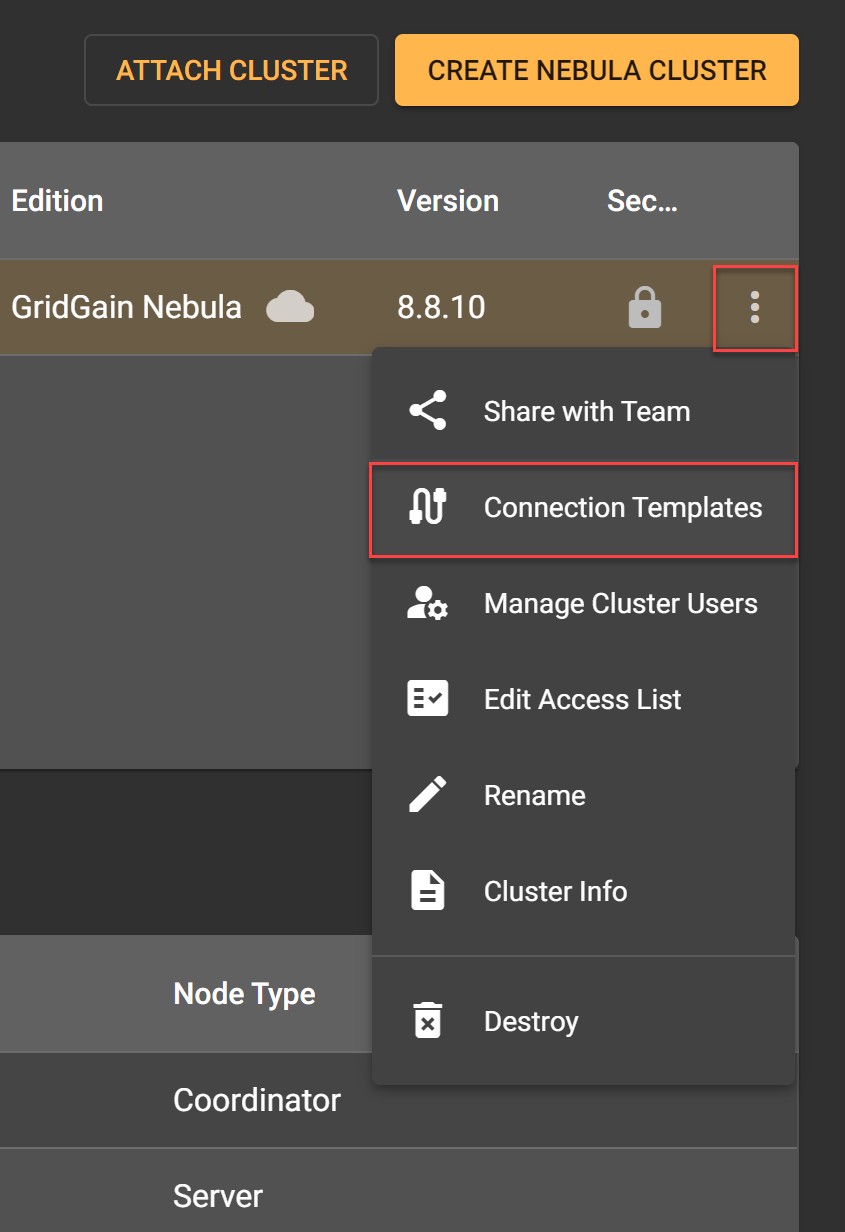Select the Coordinator node row
Screen dimensions: 845x1232
(x=257, y=1100)
